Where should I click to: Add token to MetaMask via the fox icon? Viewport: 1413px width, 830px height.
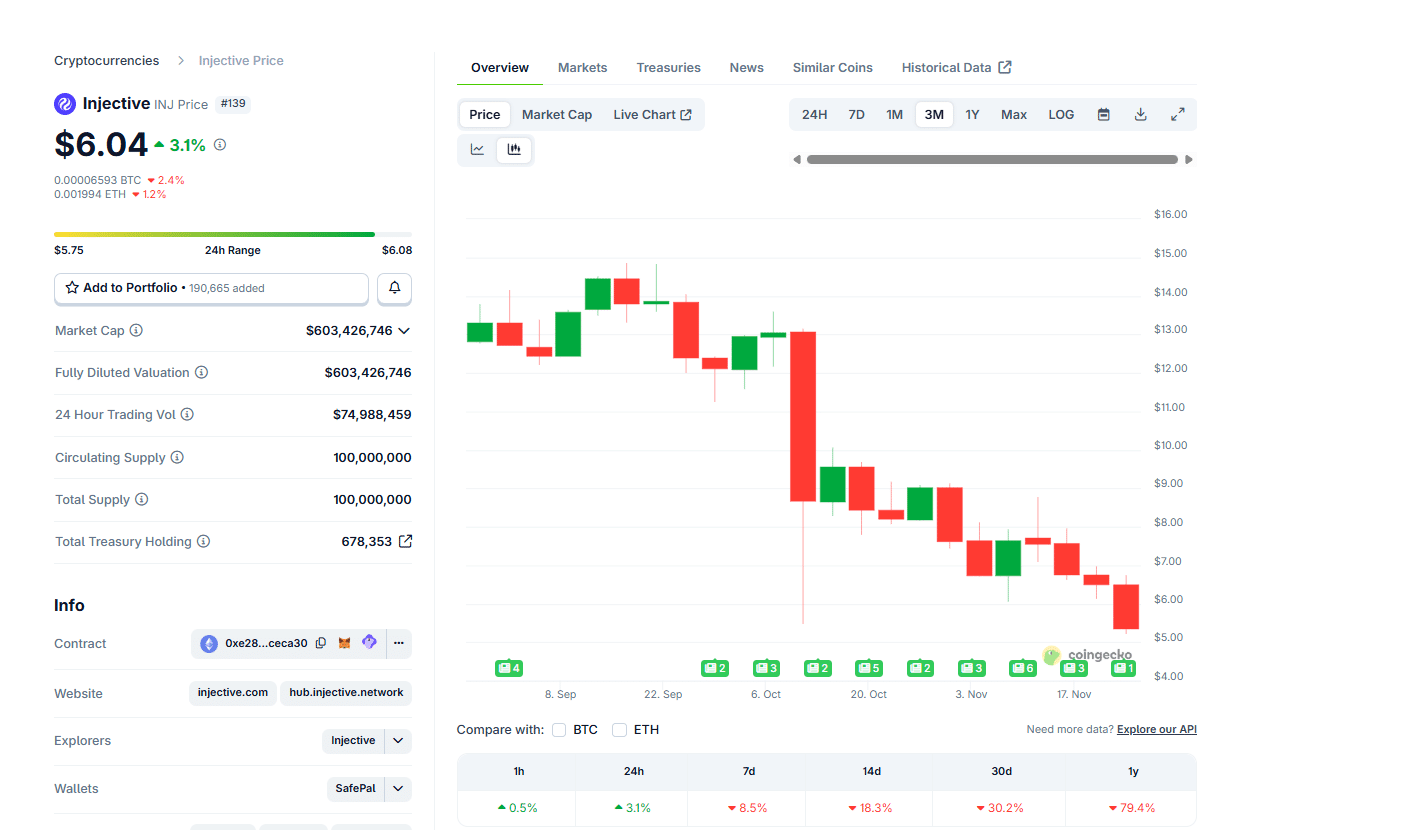point(344,643)
